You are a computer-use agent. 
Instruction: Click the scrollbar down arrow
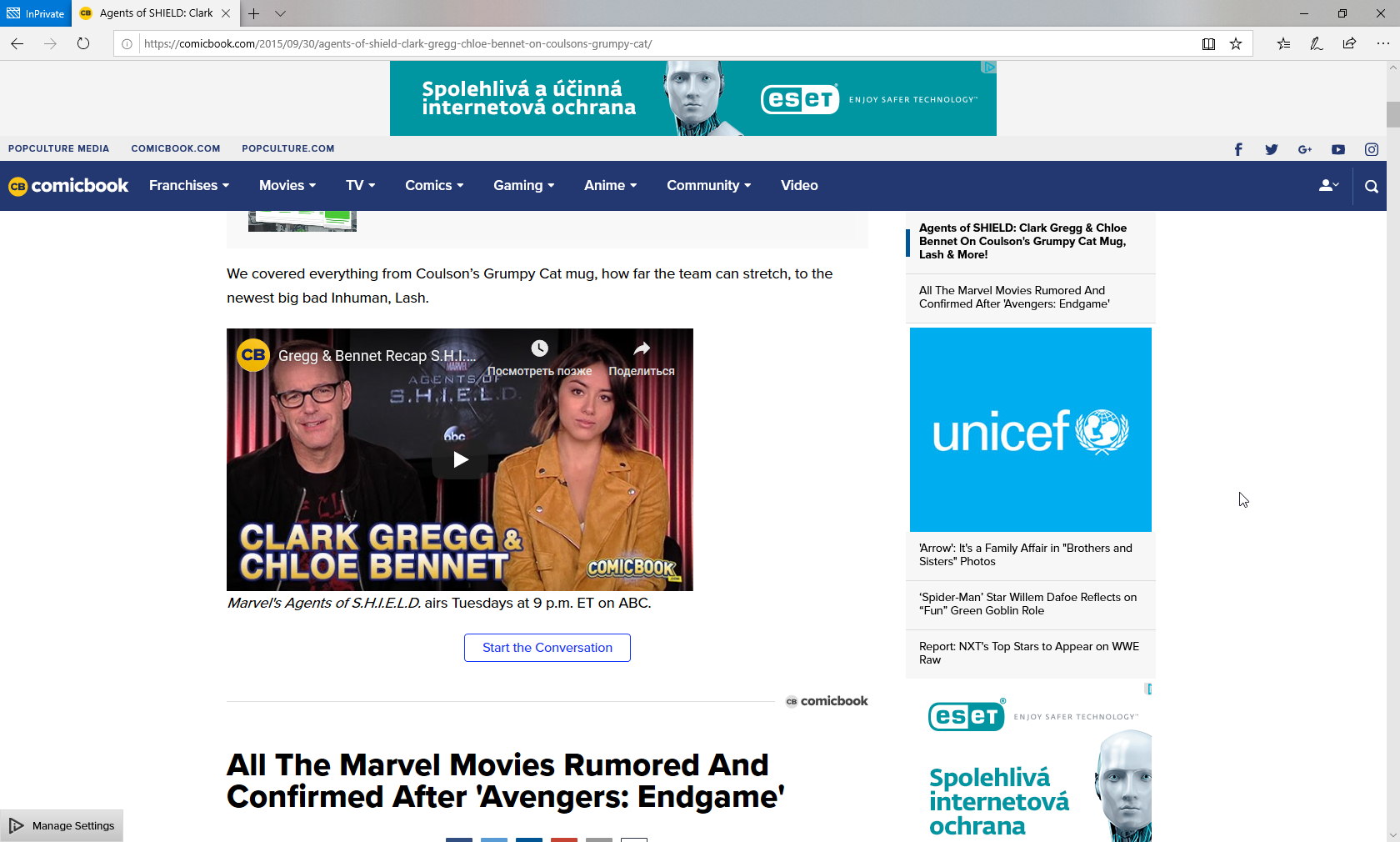point(1392,834)
